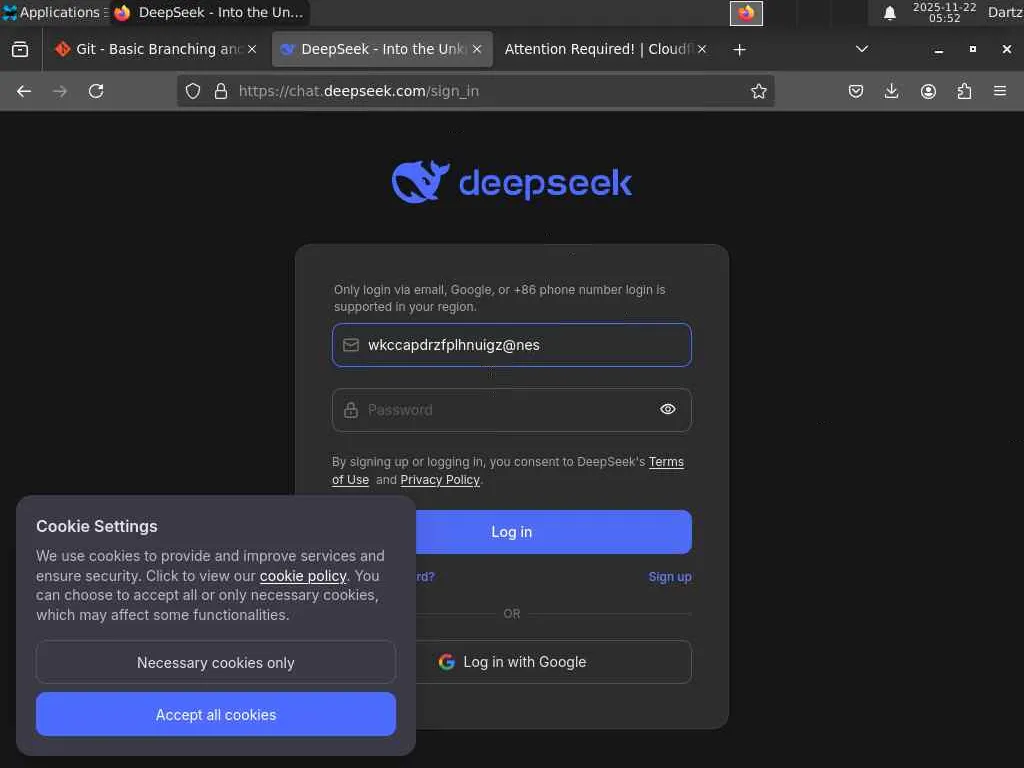Go forward to the next page
Image resolution: width=1024 pixels, height=768 pixels.
[60, 91]
